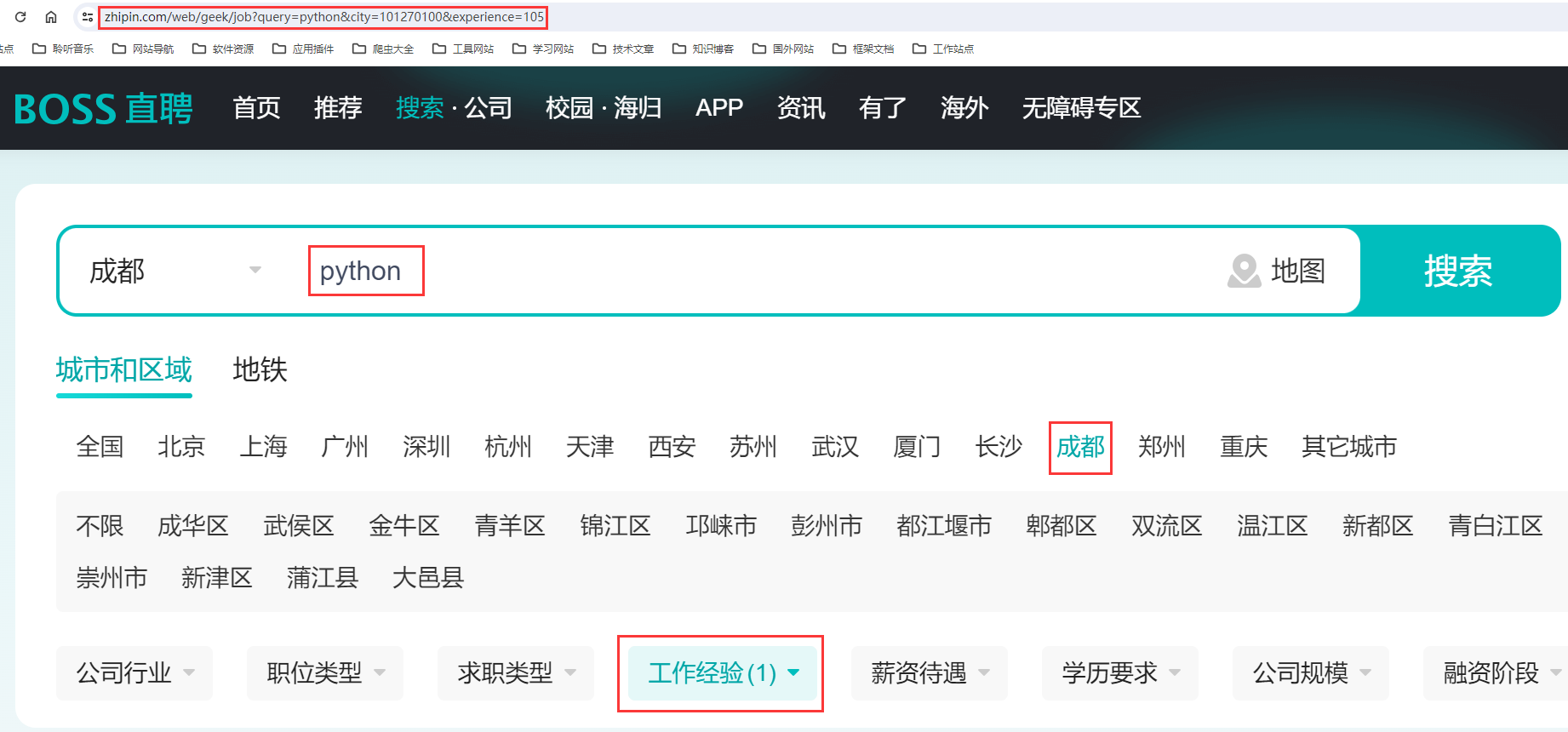Open the 学历要求 filter dropdown

[1119, 673]
